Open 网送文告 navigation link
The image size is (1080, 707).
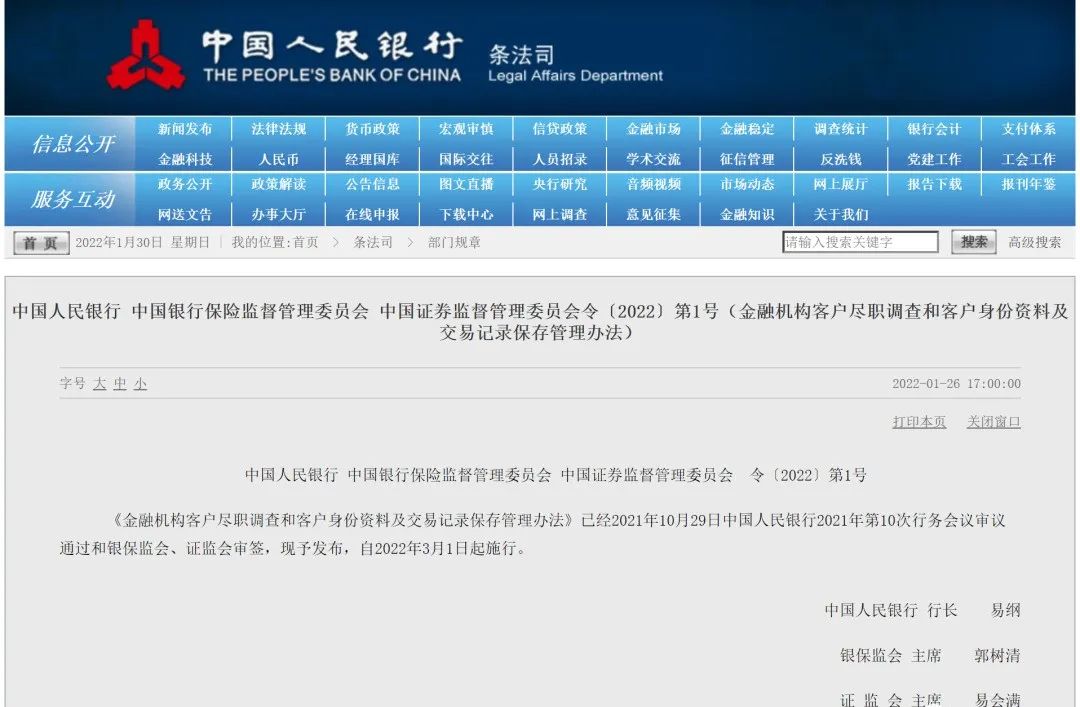185,214
